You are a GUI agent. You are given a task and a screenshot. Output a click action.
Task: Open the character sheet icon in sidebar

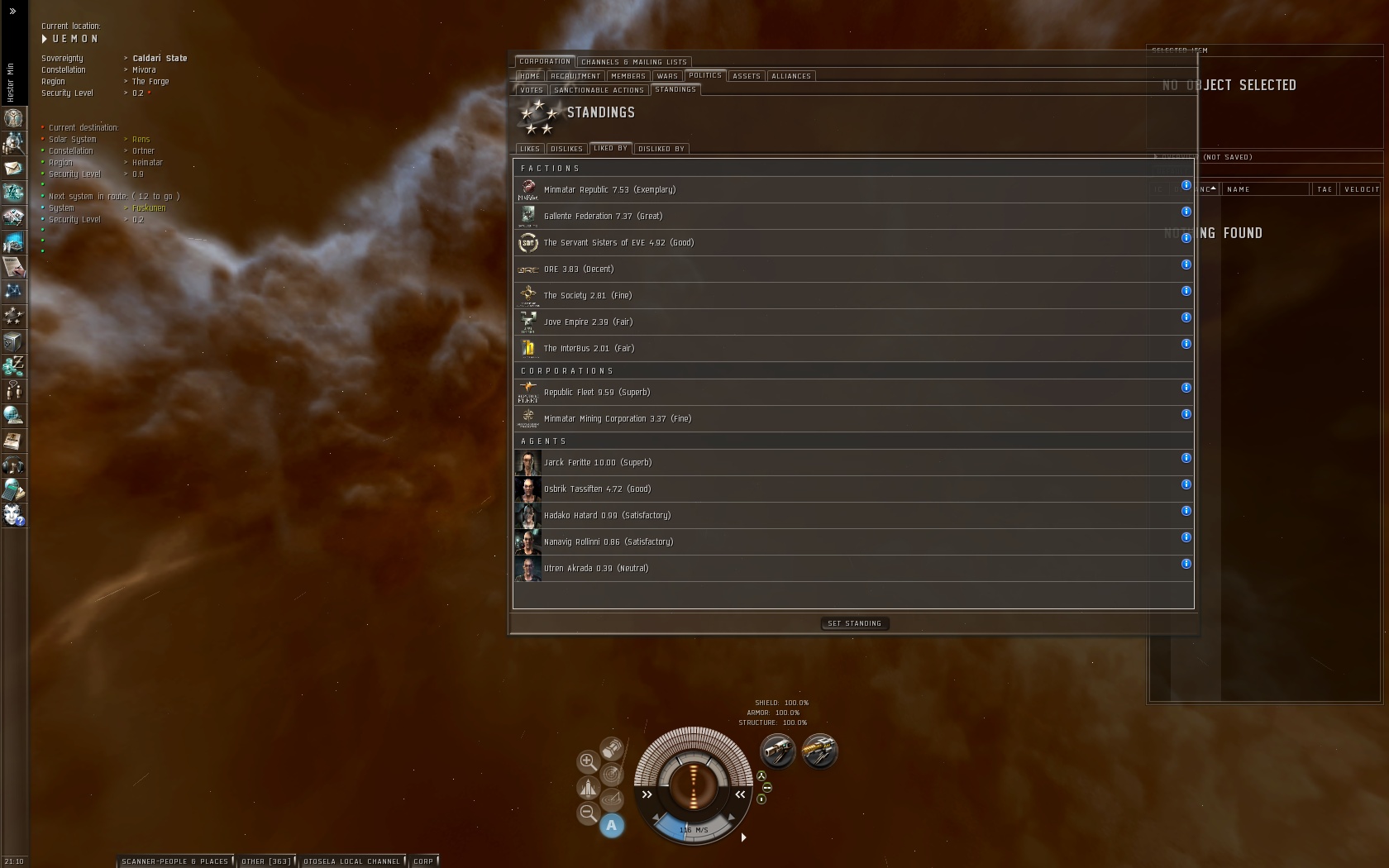tap(13, 118)
